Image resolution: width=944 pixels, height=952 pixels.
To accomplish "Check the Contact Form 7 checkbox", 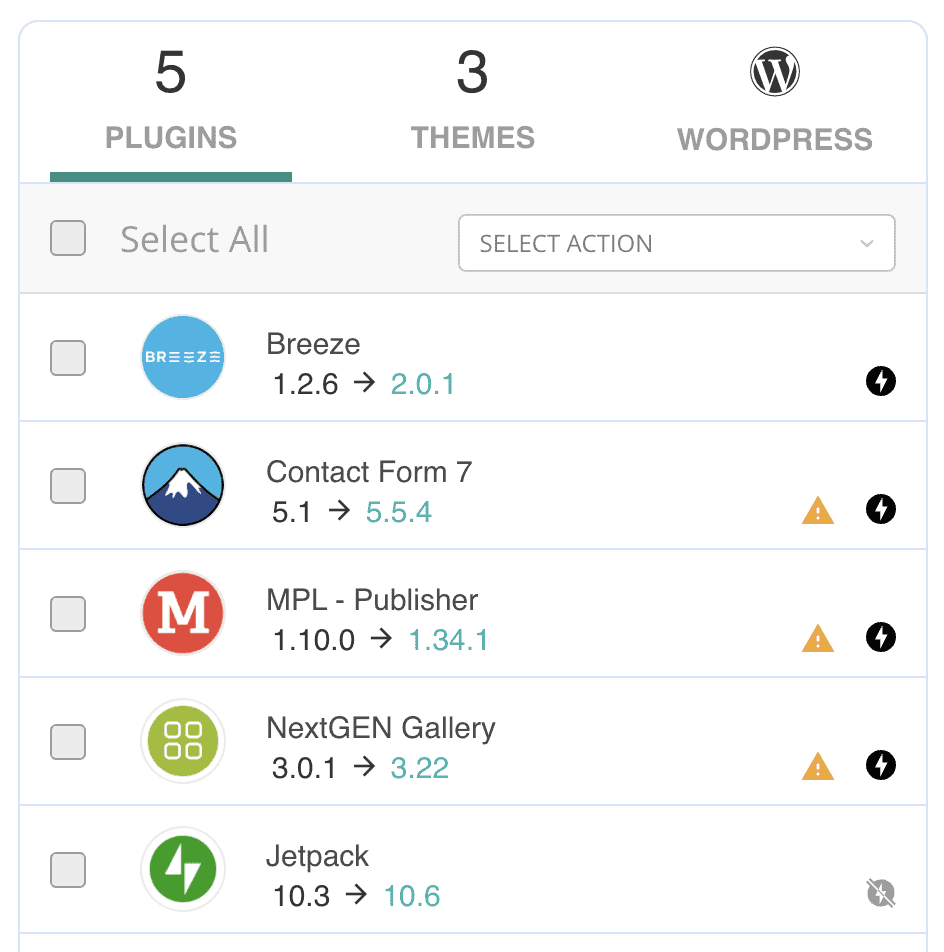I will [x=68, y=486].
